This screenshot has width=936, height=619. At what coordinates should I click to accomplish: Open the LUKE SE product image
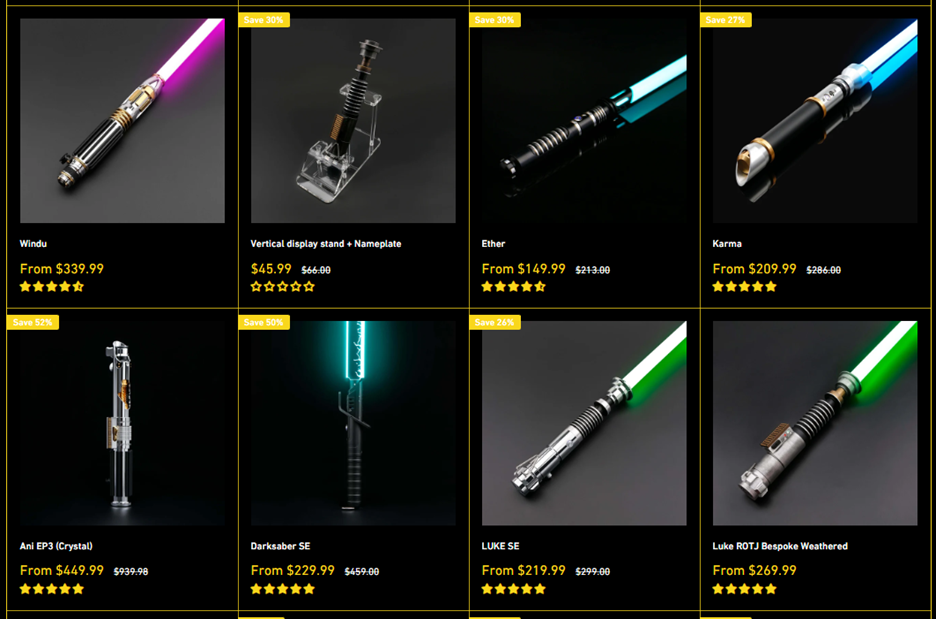pos(584,423)
